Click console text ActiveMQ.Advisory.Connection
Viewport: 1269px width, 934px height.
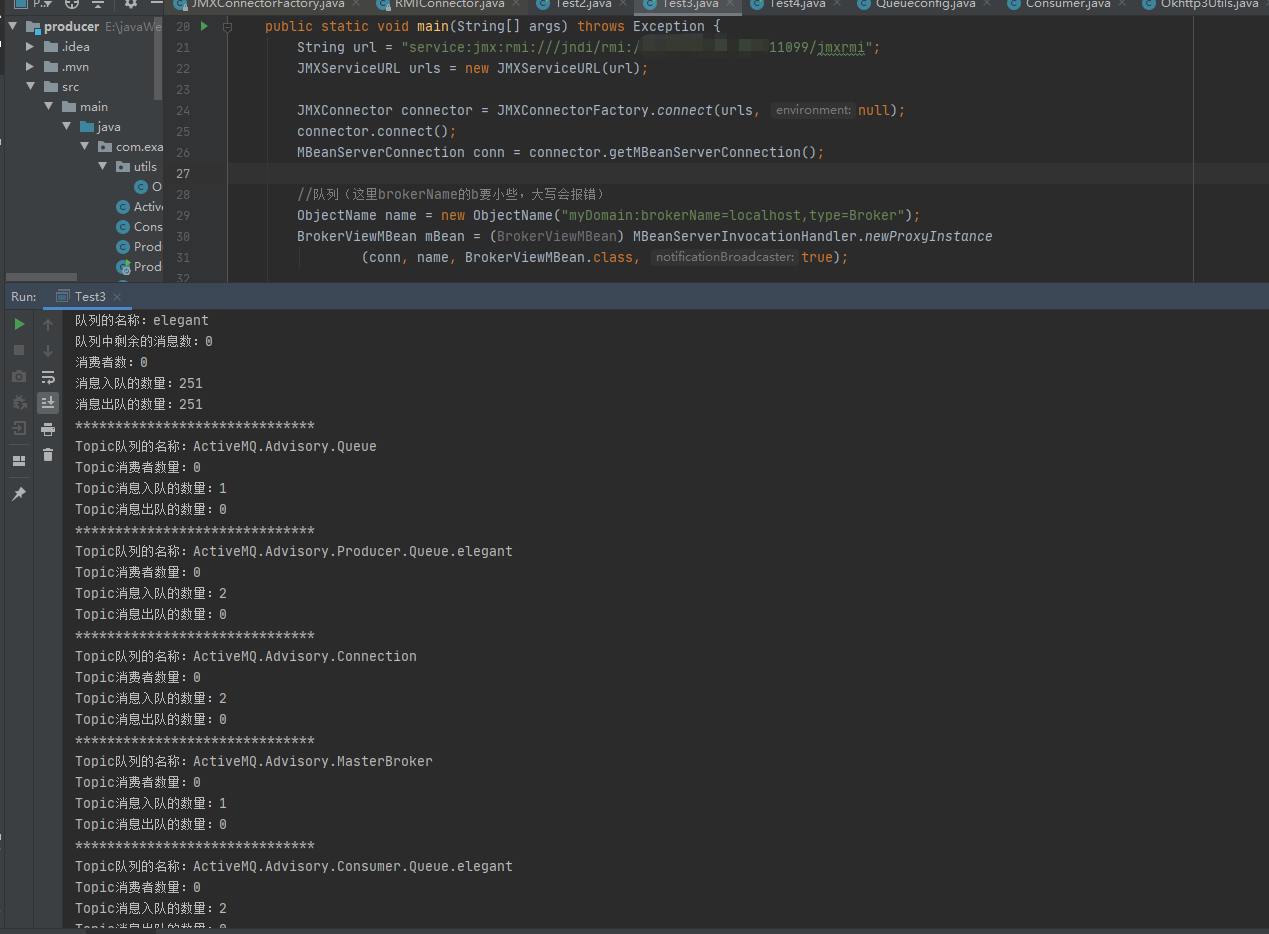click(305, 656)
